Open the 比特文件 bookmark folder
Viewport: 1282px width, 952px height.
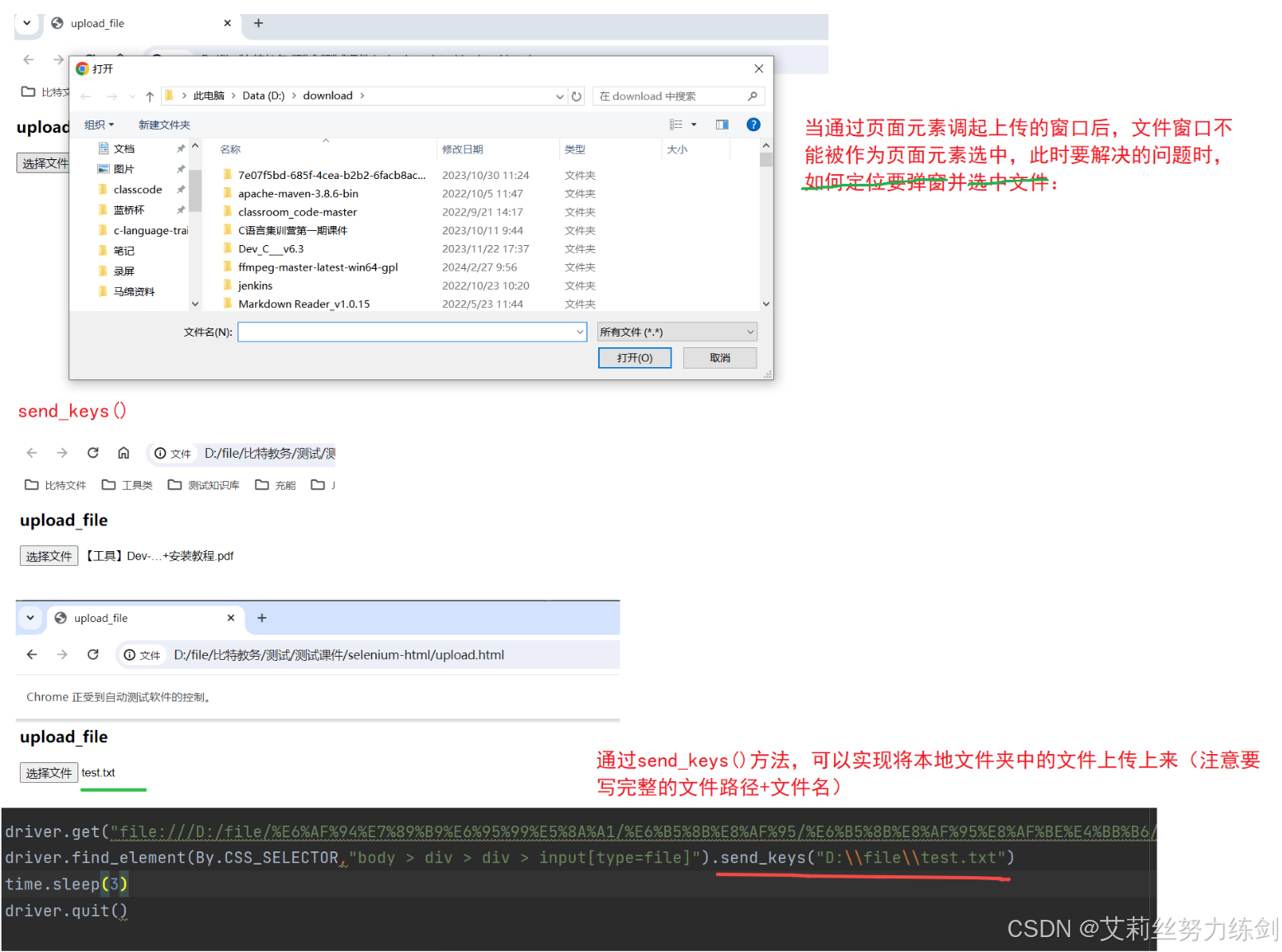point(55,485)
